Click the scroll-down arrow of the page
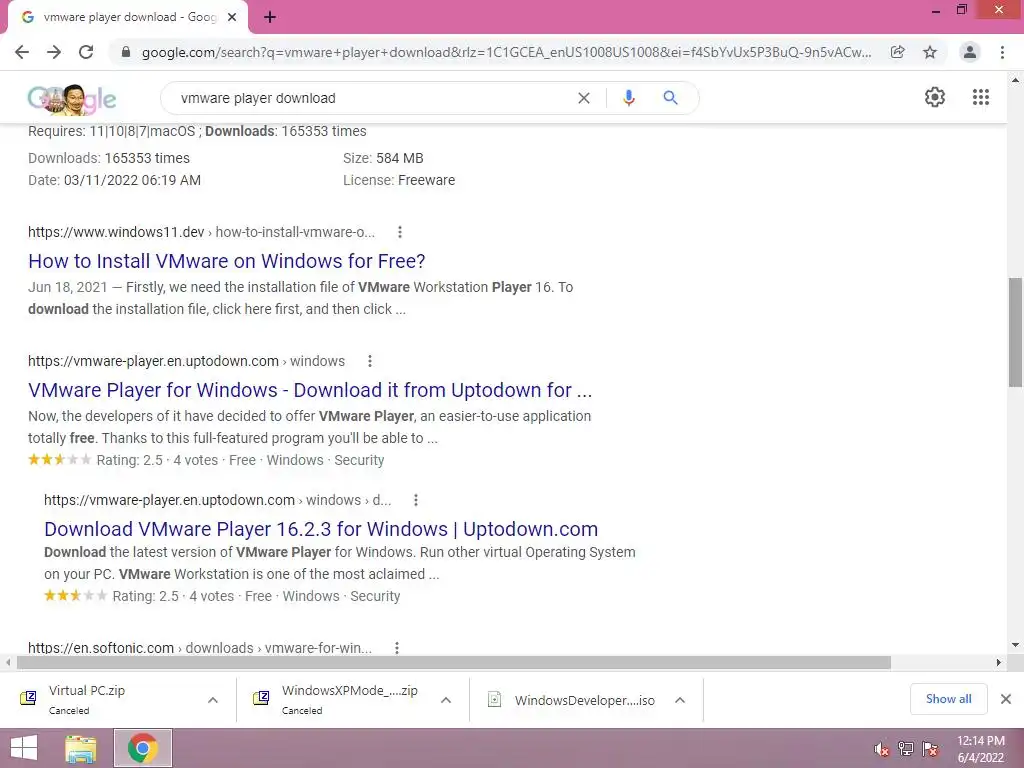 [1016, 645]
